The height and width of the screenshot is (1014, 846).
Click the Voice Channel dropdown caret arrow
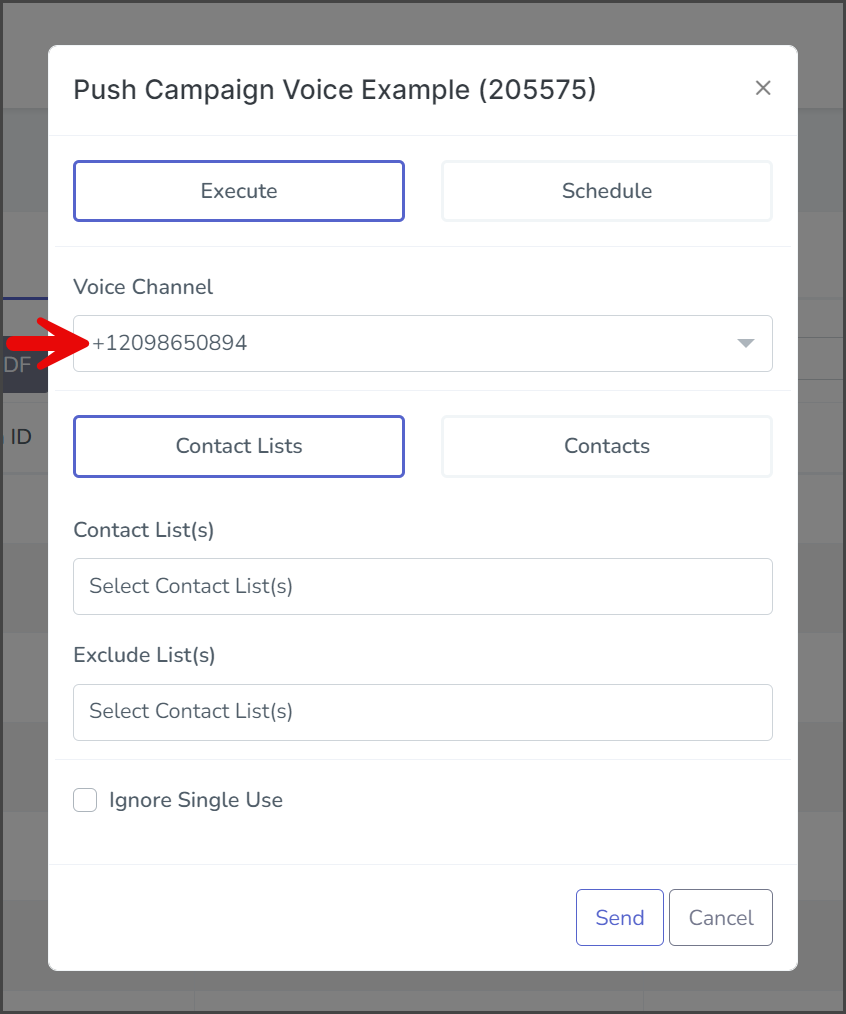point(746,343)
